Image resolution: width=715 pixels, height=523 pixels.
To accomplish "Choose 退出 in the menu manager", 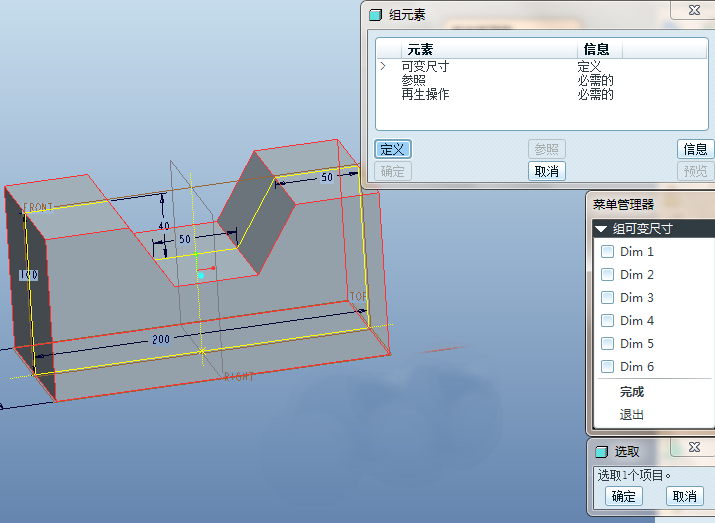I will click(632, 415).
